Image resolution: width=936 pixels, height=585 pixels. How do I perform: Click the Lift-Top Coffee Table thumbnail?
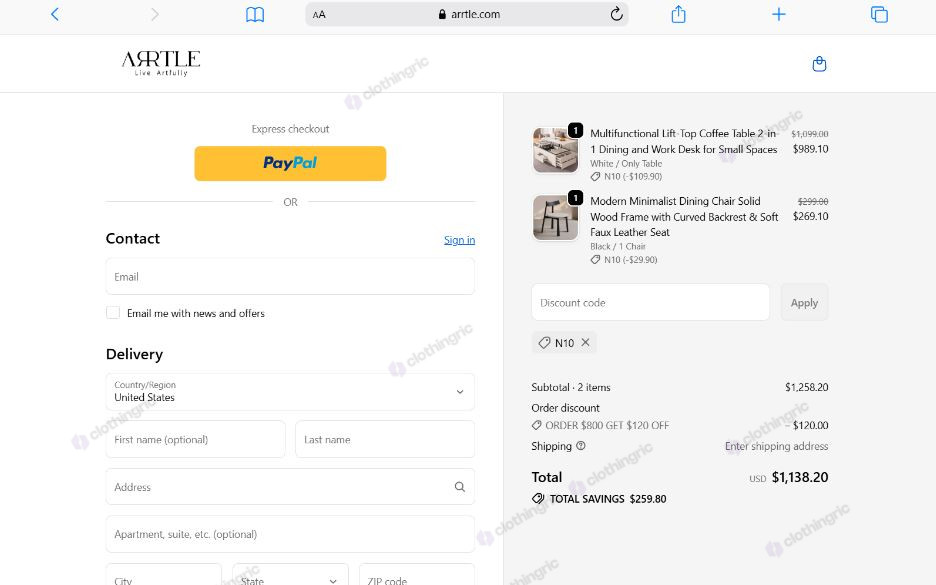pyautogui.click(x=555, y=150)
